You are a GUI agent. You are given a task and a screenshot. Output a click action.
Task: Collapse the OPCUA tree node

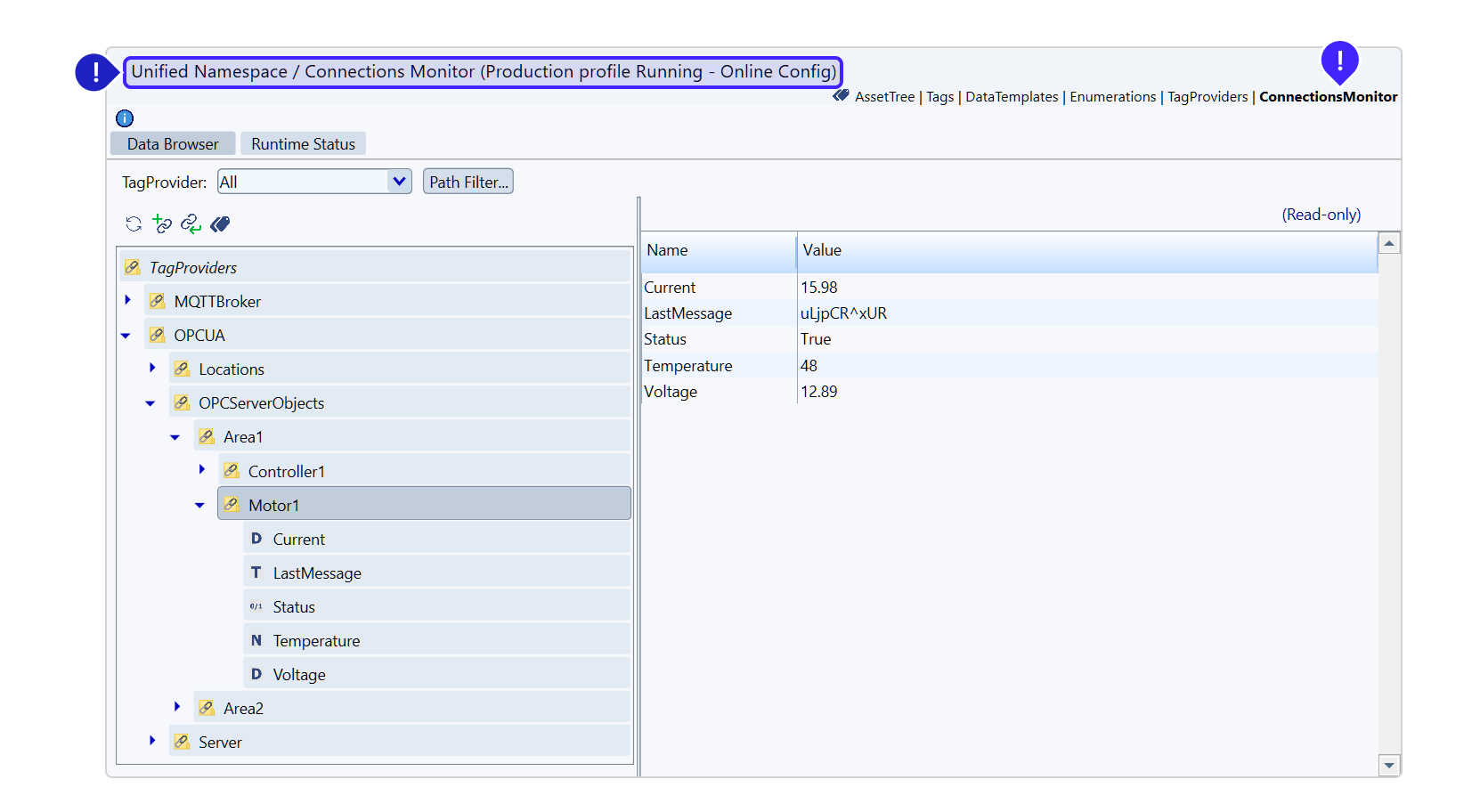coord(126,336)
